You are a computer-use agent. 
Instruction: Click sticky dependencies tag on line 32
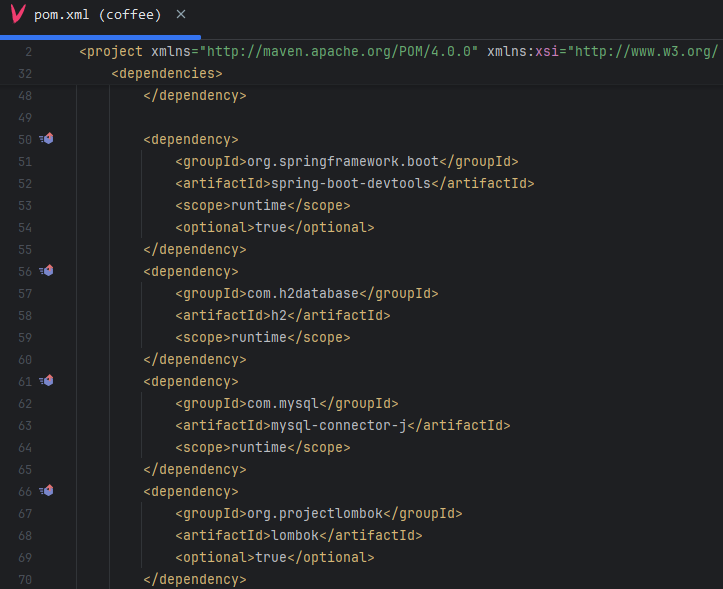pyautogui.click(x=167, y=73)
